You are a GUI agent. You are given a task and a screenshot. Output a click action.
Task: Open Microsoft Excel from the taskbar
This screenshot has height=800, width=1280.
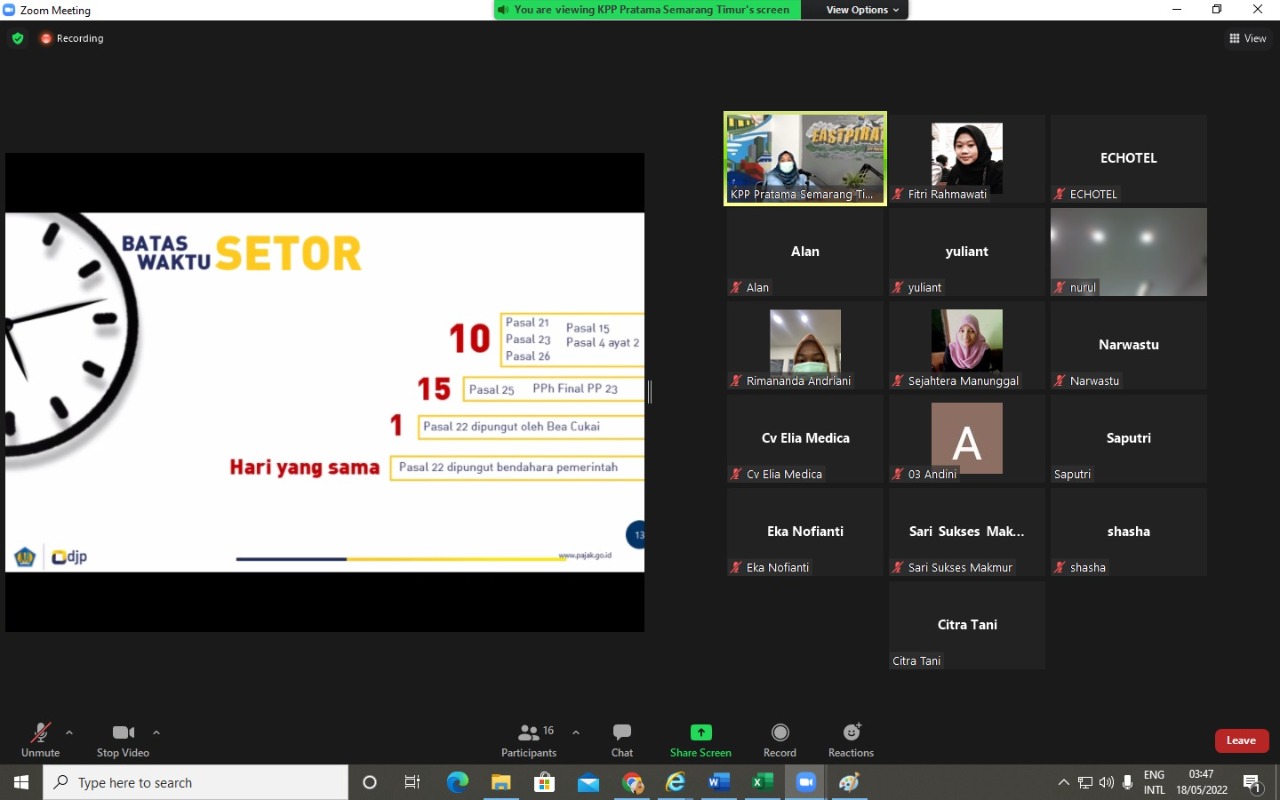pyautogui.click(x=762, y=782)
